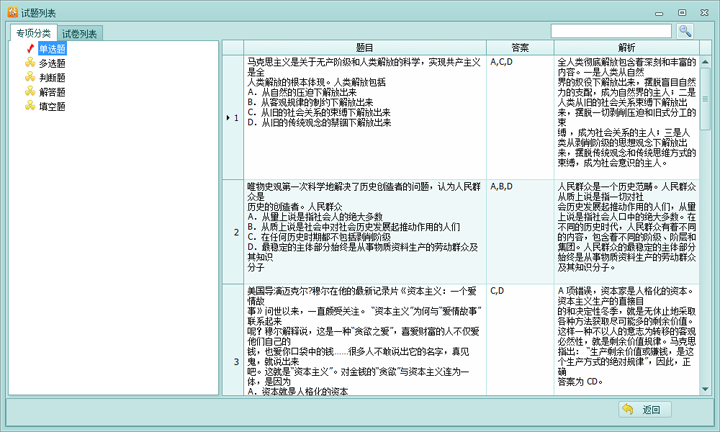Open the 专项分类 tab
The height and width of the screenshot is (432, 720).
pos(34,34)
